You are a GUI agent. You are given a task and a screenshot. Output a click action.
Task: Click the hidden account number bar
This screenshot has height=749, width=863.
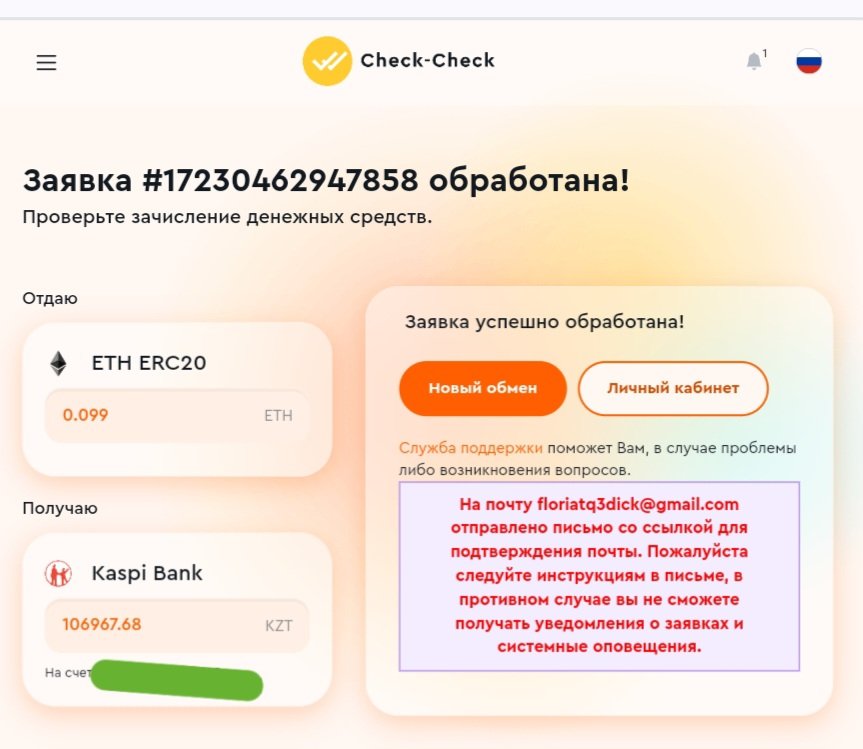tap(176, 680)
